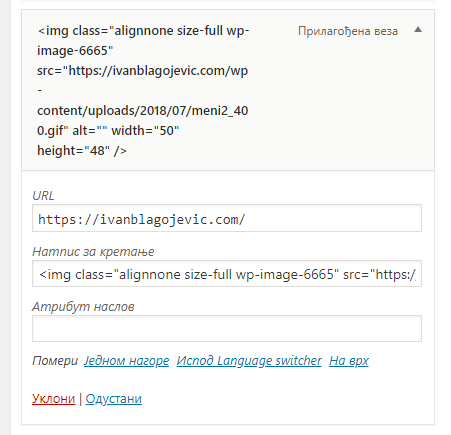The image size is (451, 435).
Task: Click the Прилагођена веза type label
Action: tap(348, 31)
